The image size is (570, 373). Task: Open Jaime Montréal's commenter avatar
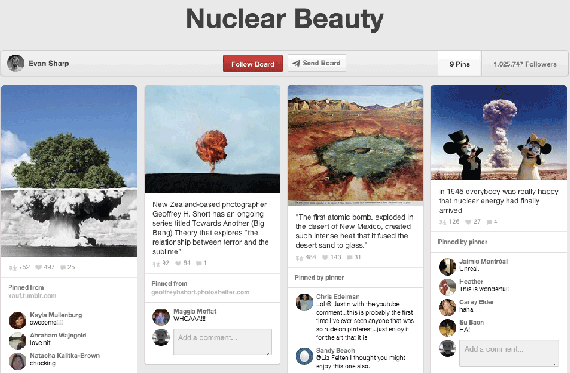(x=447, y=266)
